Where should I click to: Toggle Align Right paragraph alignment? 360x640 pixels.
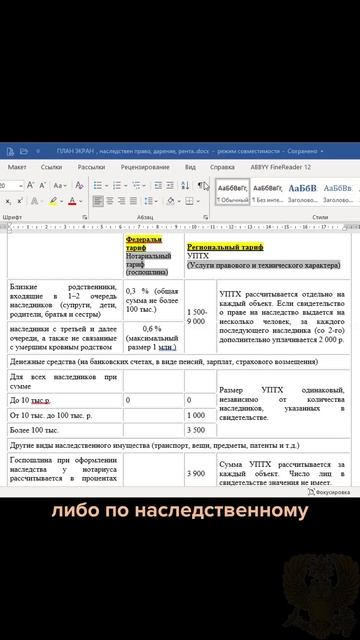click(x=122, y=201)
